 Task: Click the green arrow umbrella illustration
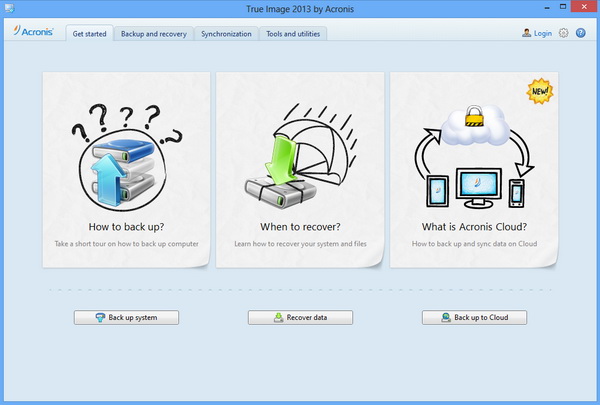point(300,156)
